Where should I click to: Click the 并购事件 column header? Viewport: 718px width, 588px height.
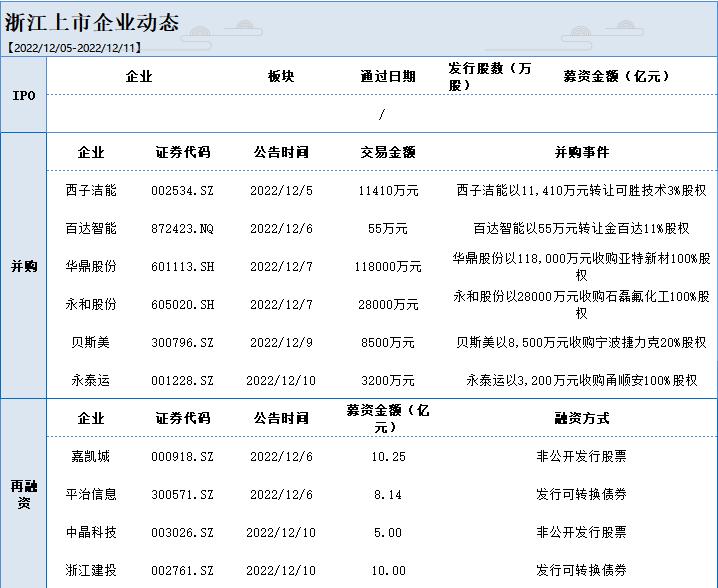click(x=582, y=152)
